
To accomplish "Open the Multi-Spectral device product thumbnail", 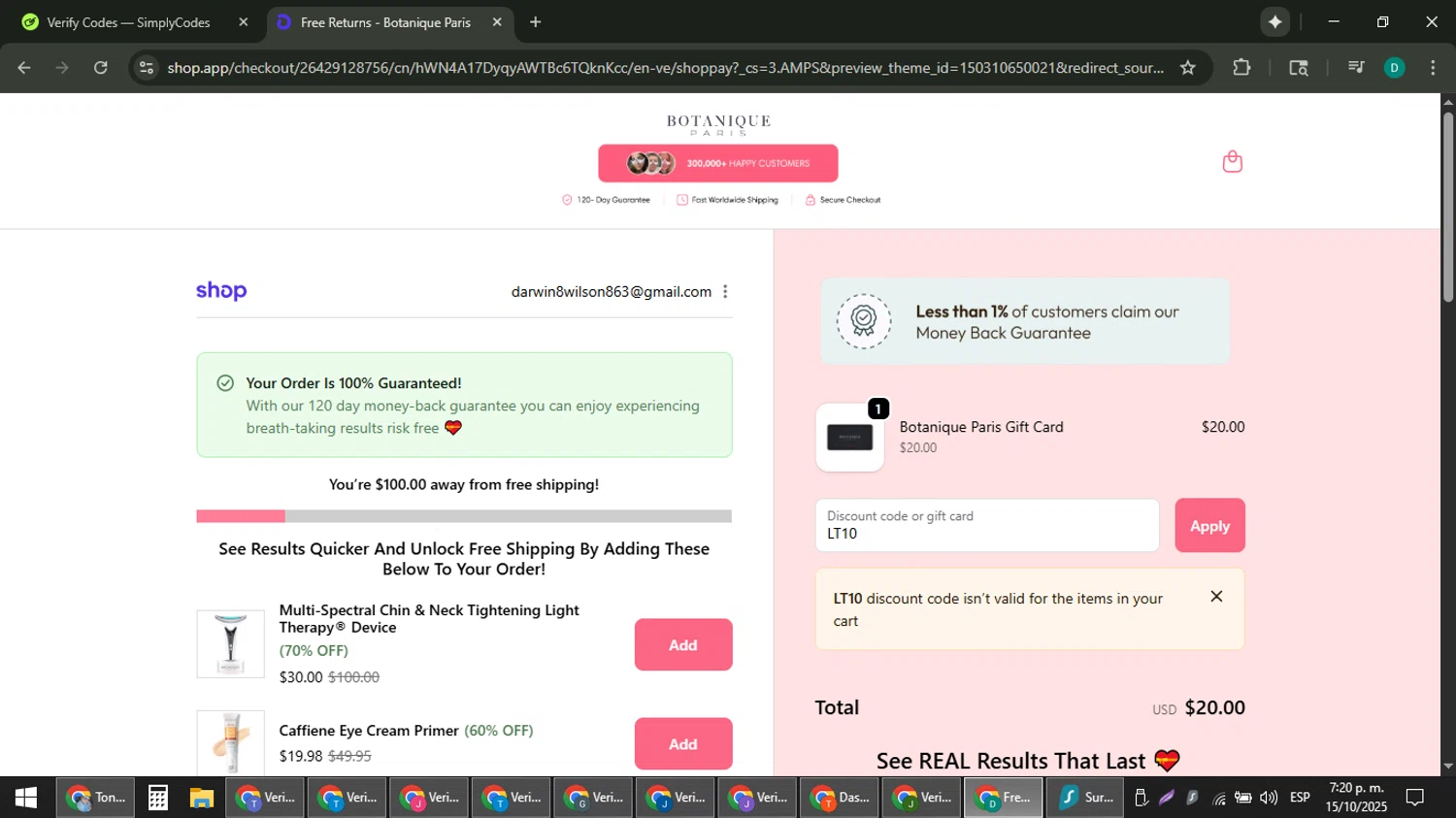I will (x=230, y=644).
